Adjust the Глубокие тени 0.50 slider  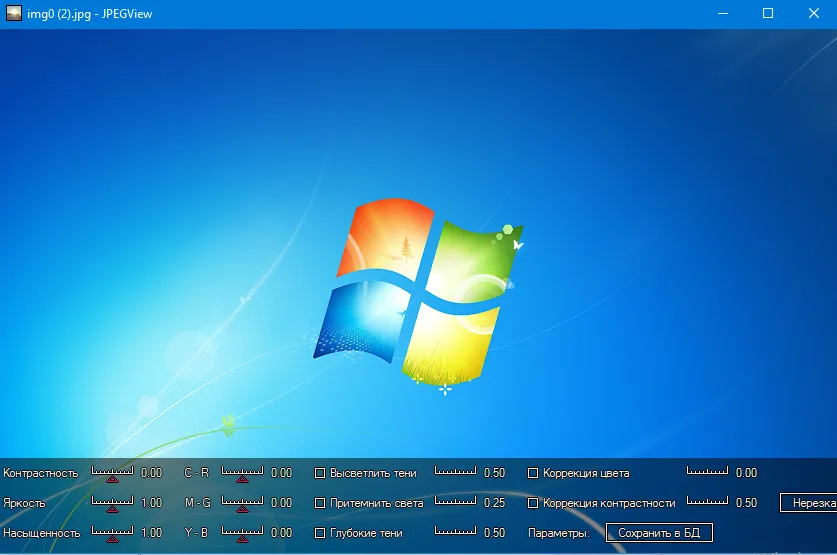(x=455, y=531)
